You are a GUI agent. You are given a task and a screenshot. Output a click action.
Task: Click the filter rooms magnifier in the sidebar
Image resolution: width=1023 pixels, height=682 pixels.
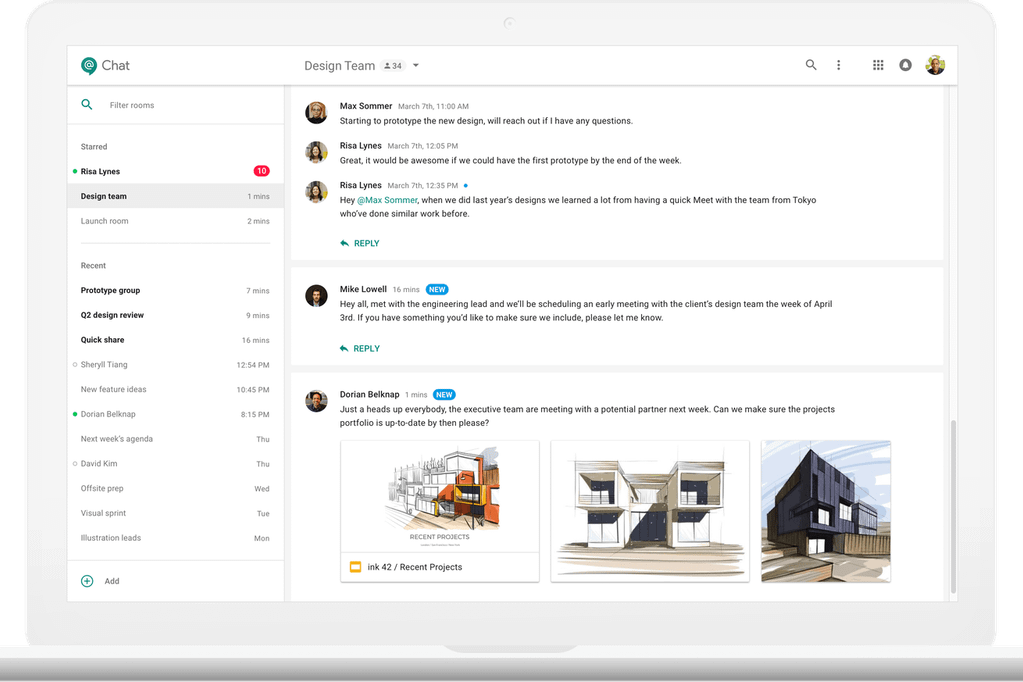(x=87, y=104)
